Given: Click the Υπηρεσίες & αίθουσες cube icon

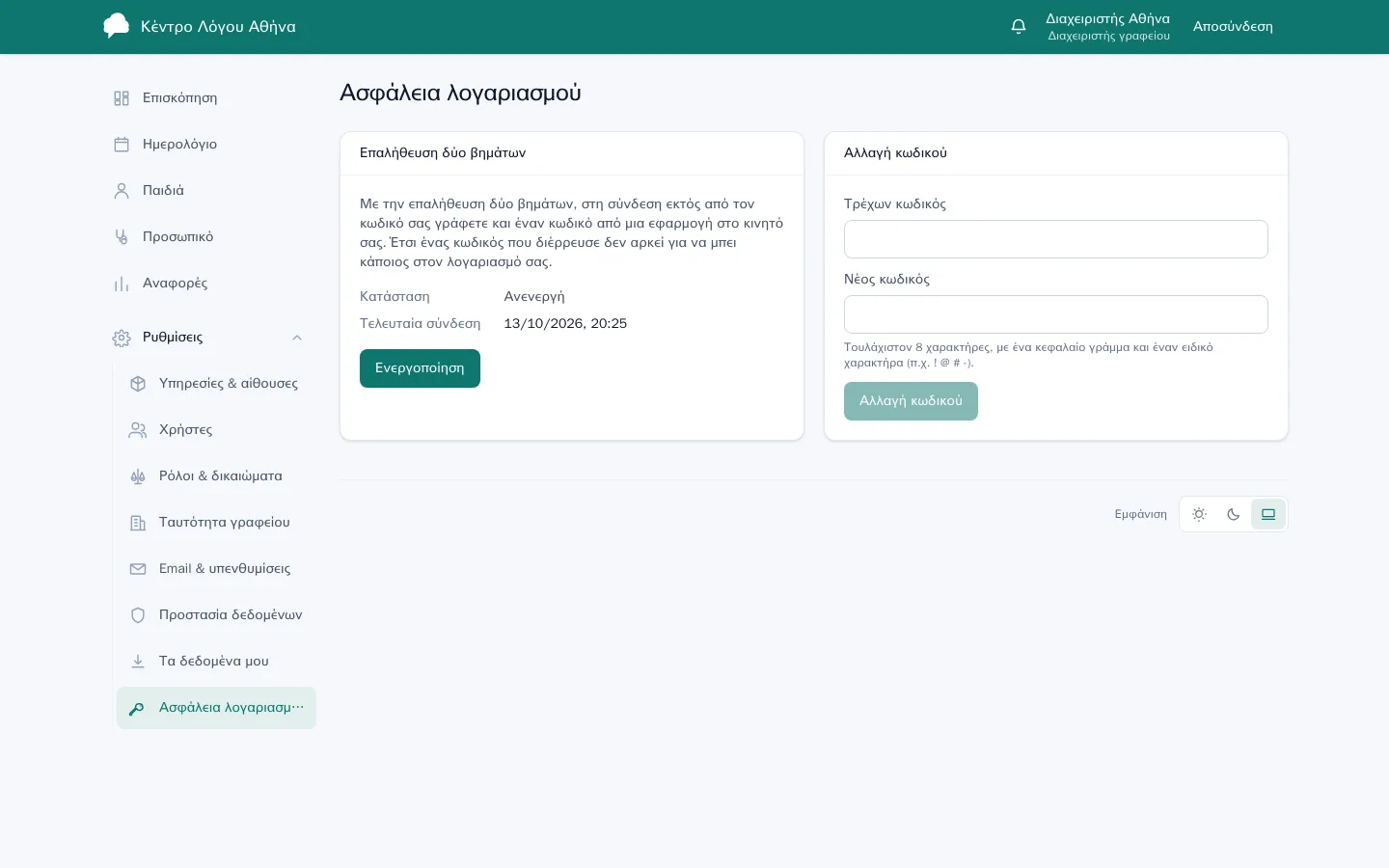Looking at the screenshot, I should click(138, 384).
